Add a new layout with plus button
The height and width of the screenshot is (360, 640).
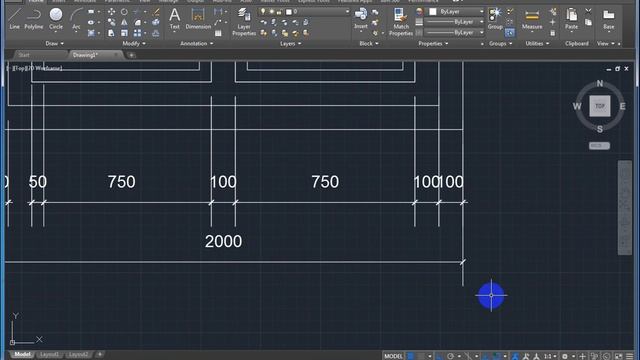click(x=100, y=354)
